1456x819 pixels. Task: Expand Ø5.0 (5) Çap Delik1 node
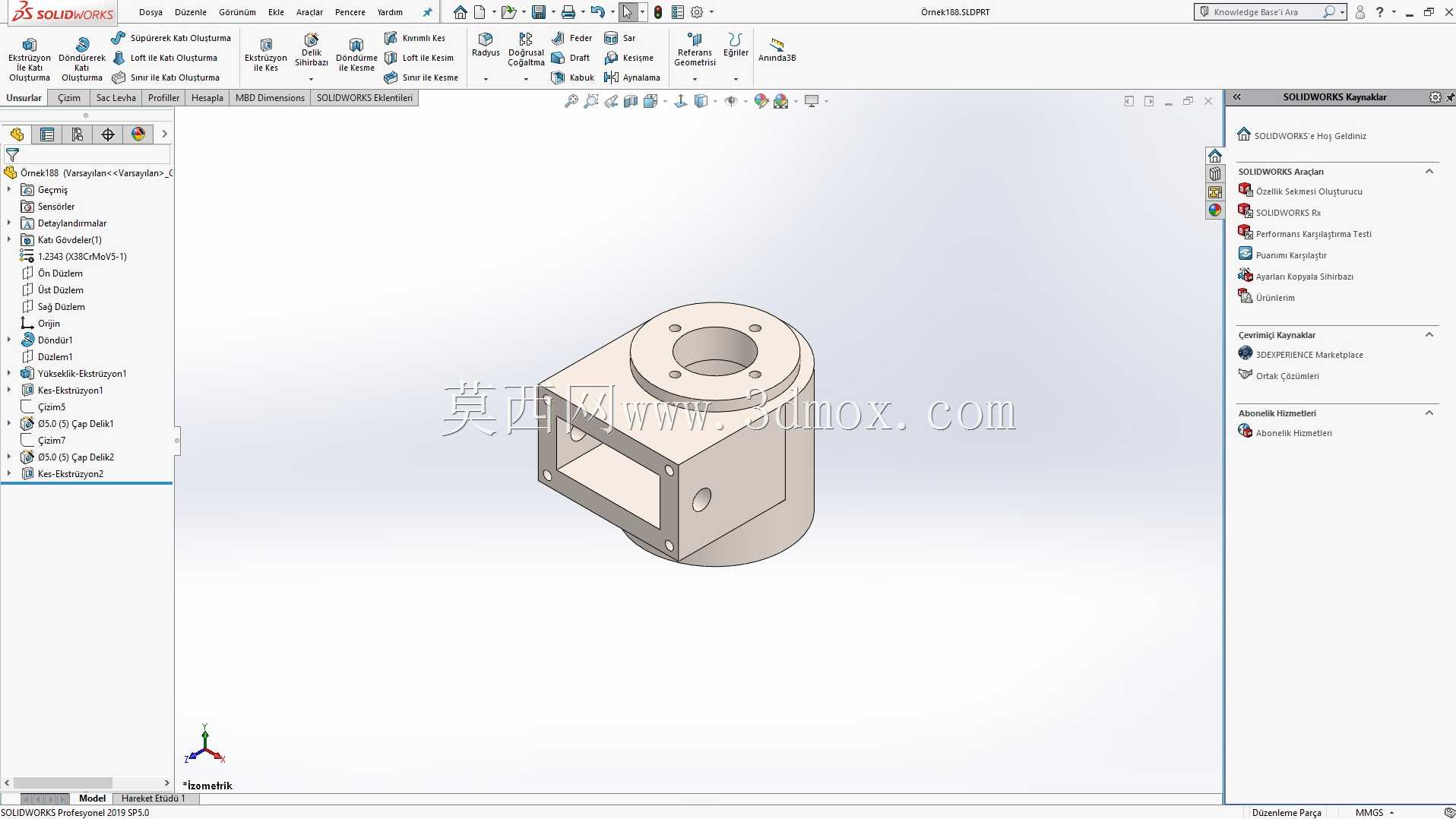click(x=9, y=424)
